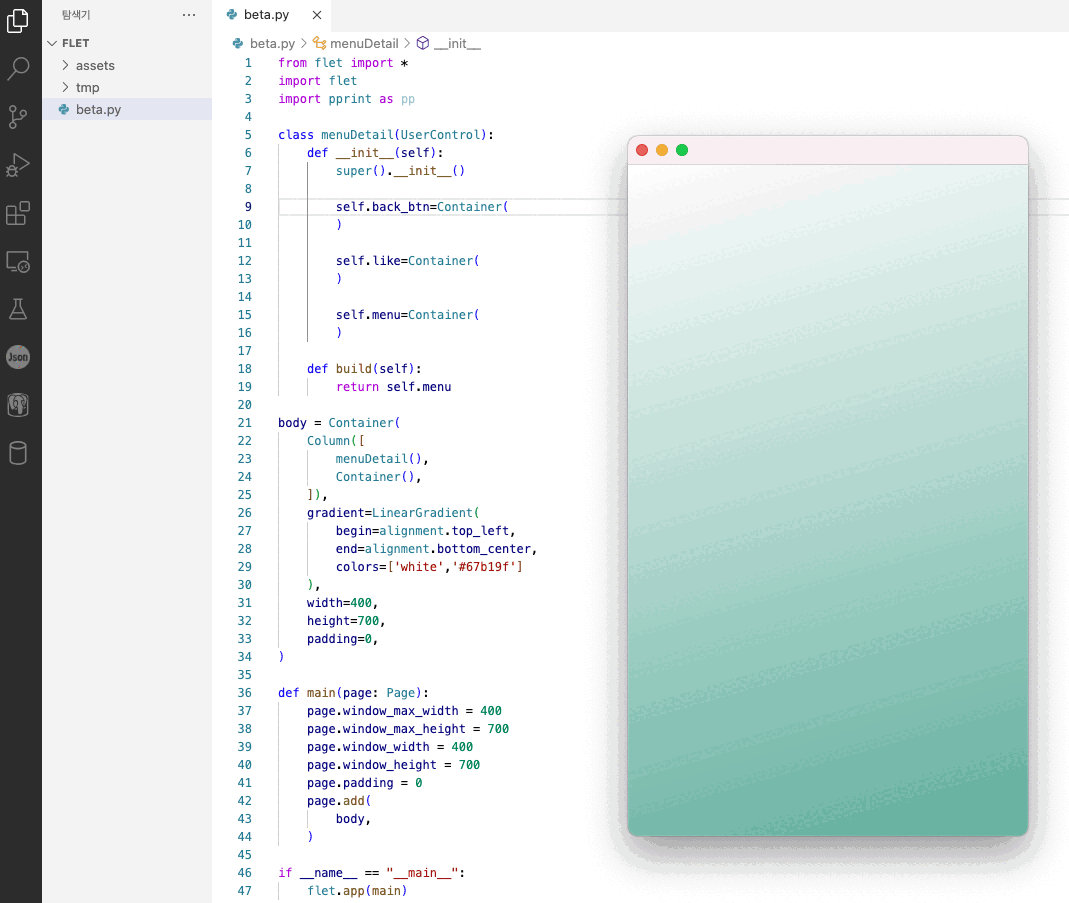Open the Run and Debug view

click(x=18, y=165)
